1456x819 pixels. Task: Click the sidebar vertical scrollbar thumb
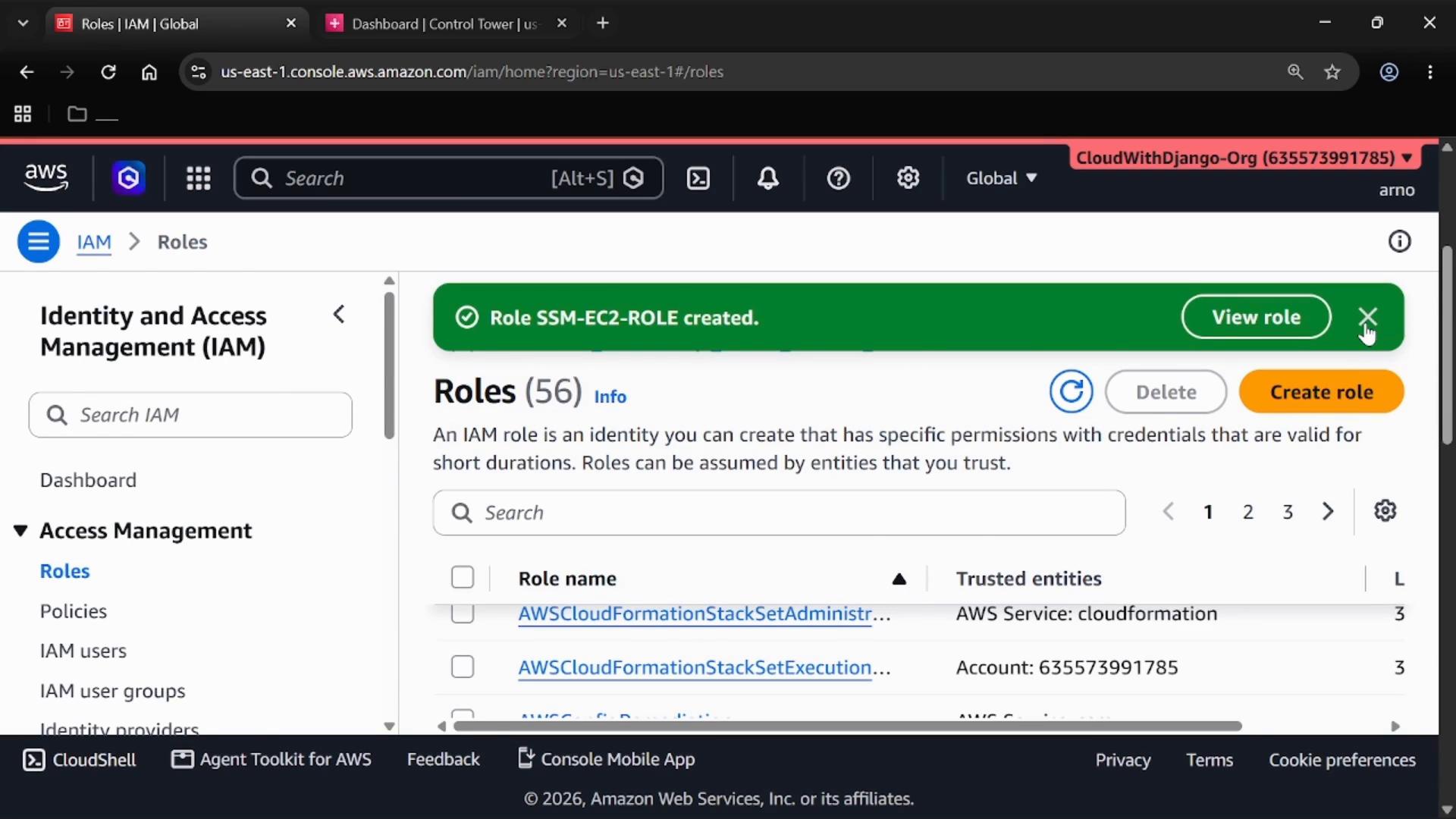[389, 366]
